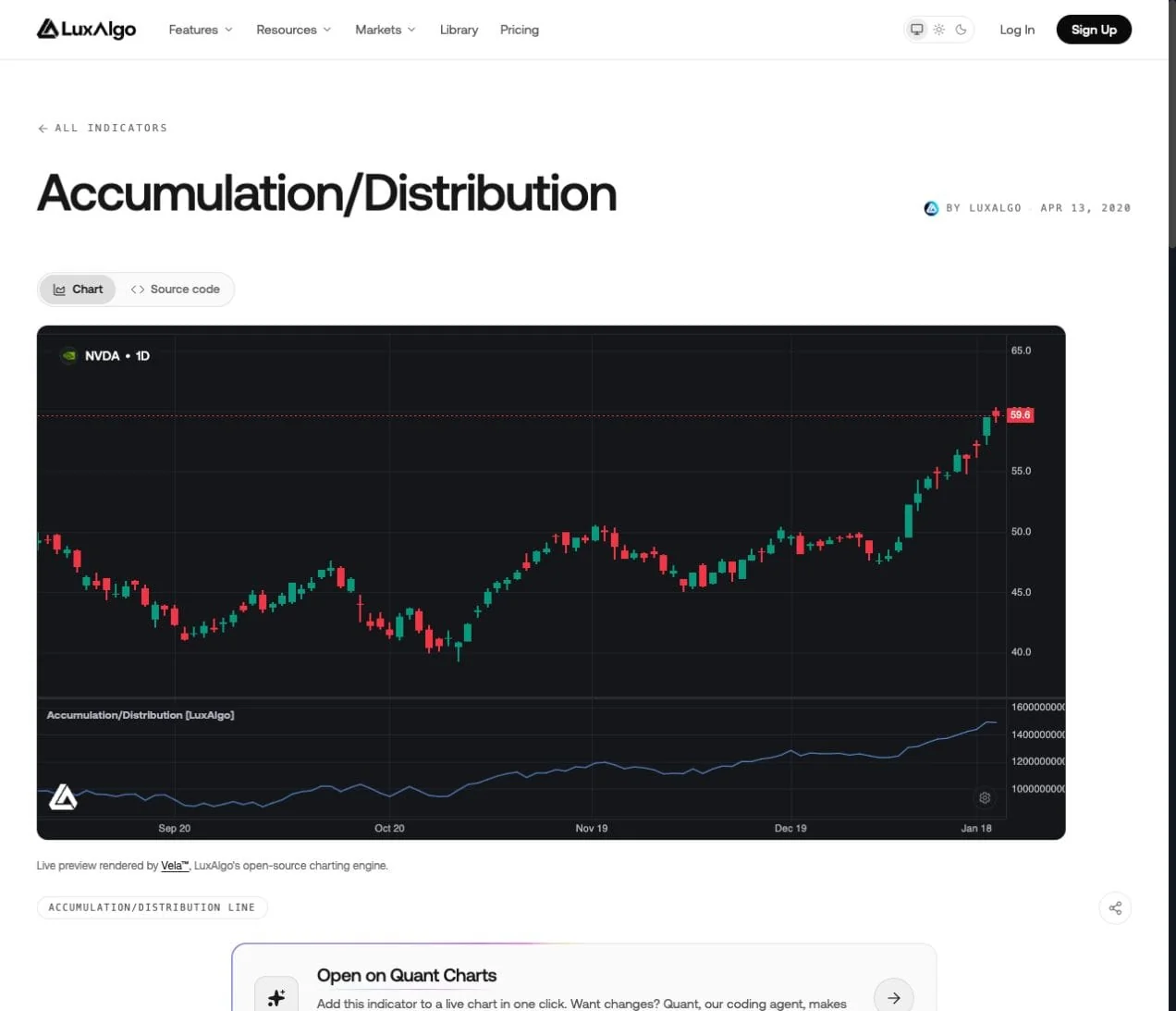Select the system theme monitor icon

click(916, 30)
